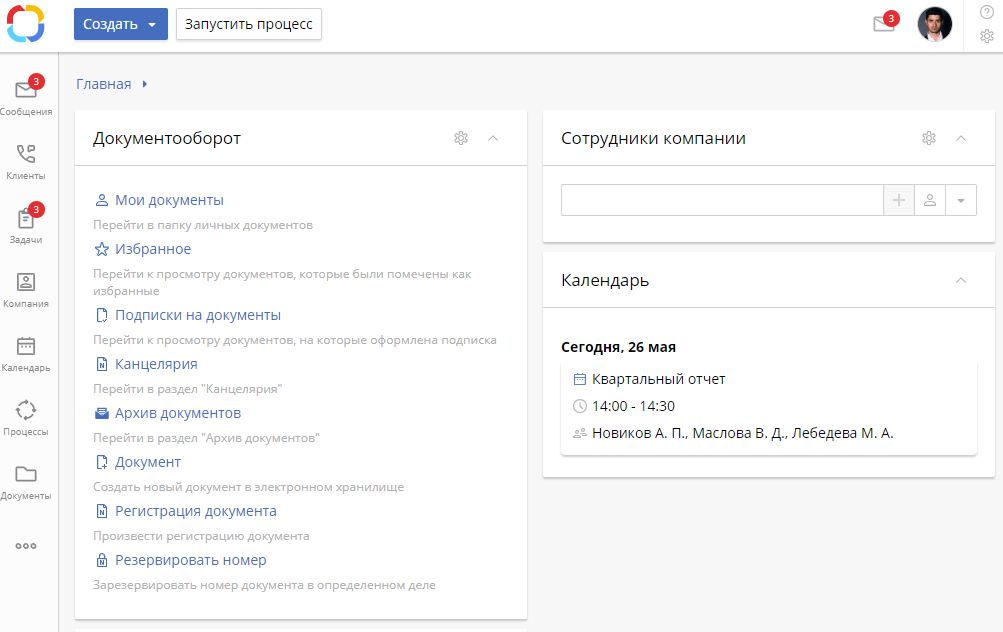Image resolution: width=1003 pixels, height=632 pixels.
Task: Click the document icon beside Подписки на документы
Action: click(x=101, y=315)
